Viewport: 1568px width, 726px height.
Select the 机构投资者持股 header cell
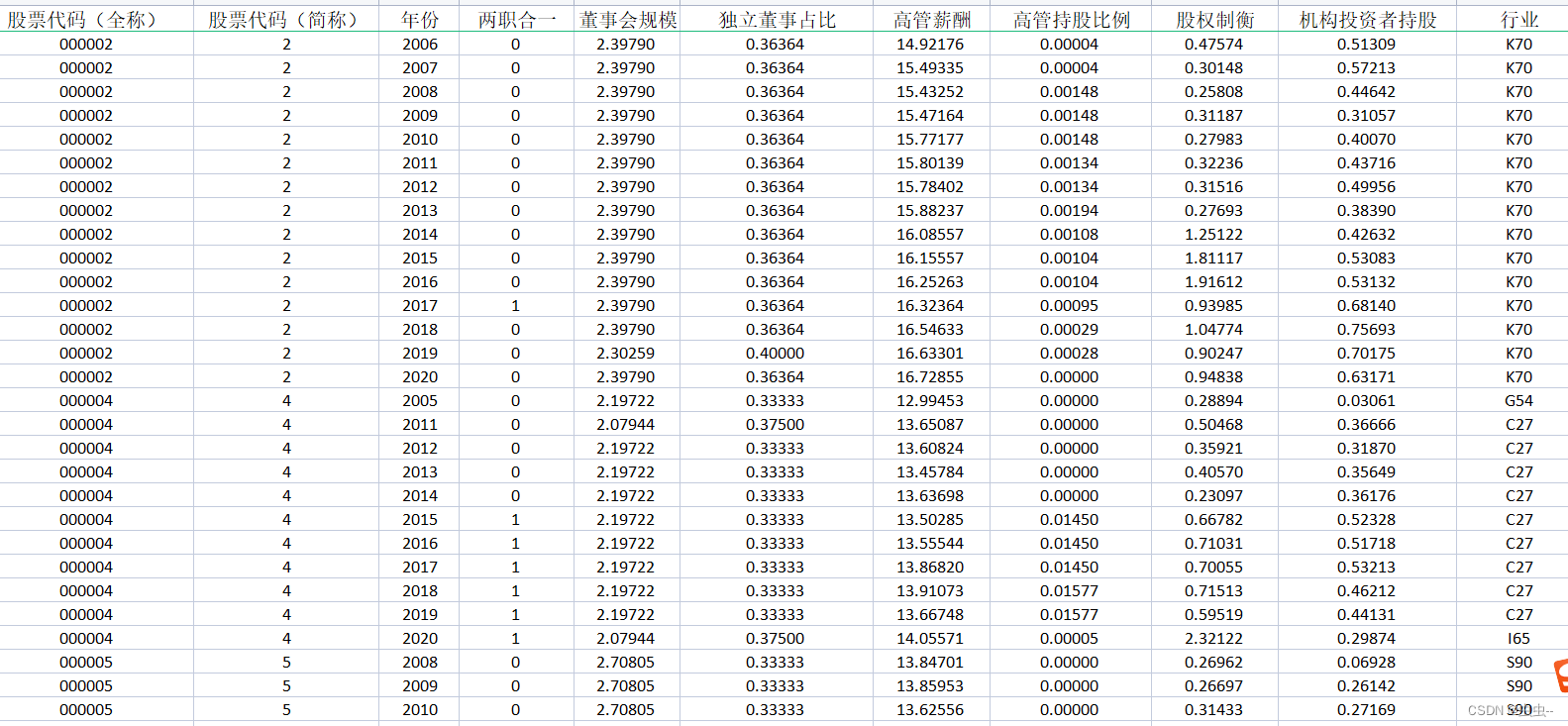1367,20
